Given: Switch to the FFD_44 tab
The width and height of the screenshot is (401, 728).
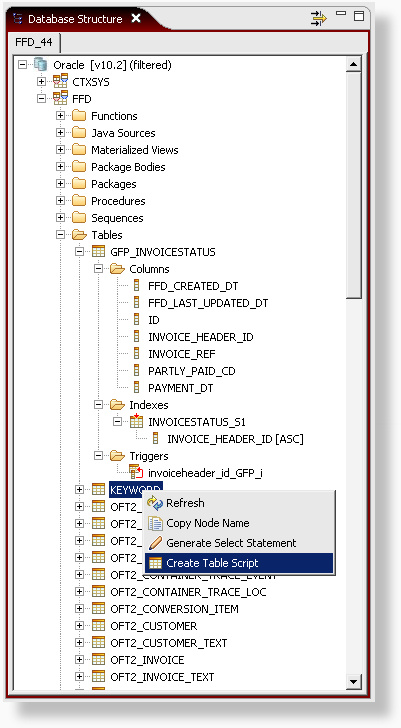Looking at the screenshot, I should [34, 43].
